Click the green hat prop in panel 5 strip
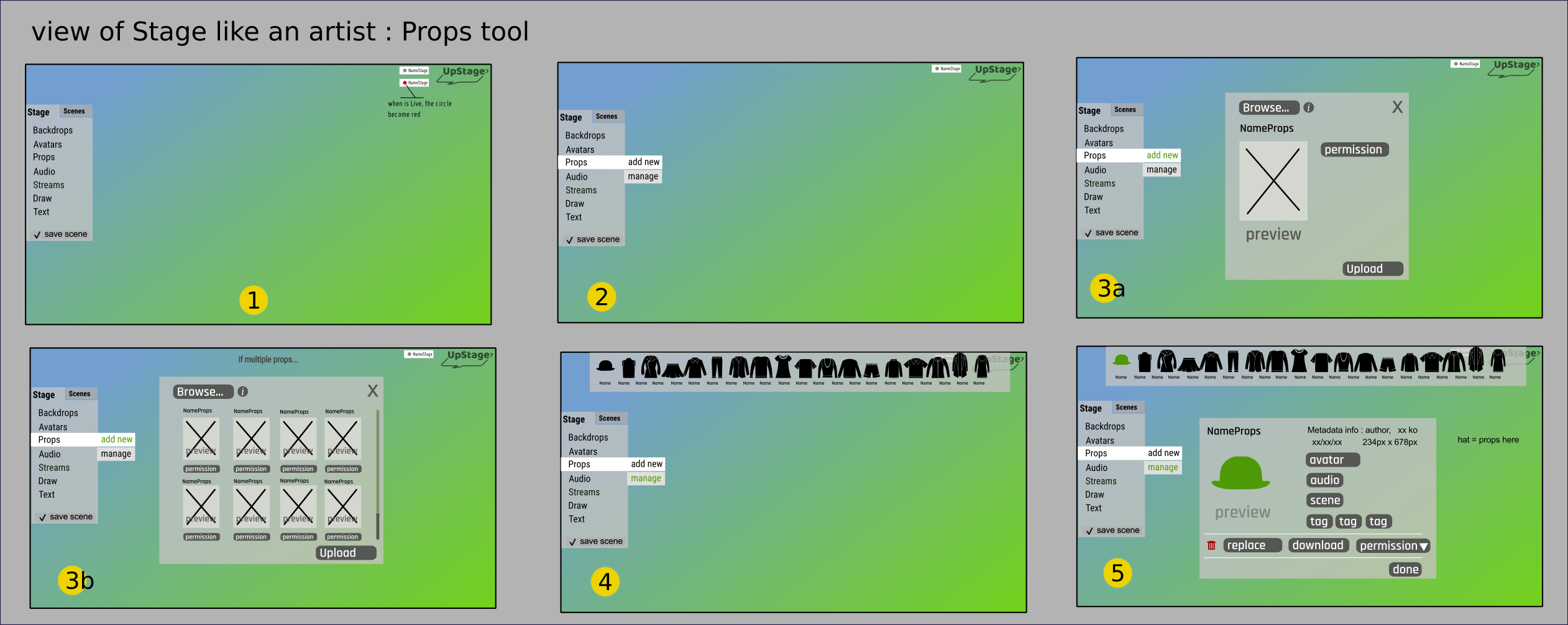Image resolution: width=1568 pixels, height=625 pixels. click(1121, 360)
